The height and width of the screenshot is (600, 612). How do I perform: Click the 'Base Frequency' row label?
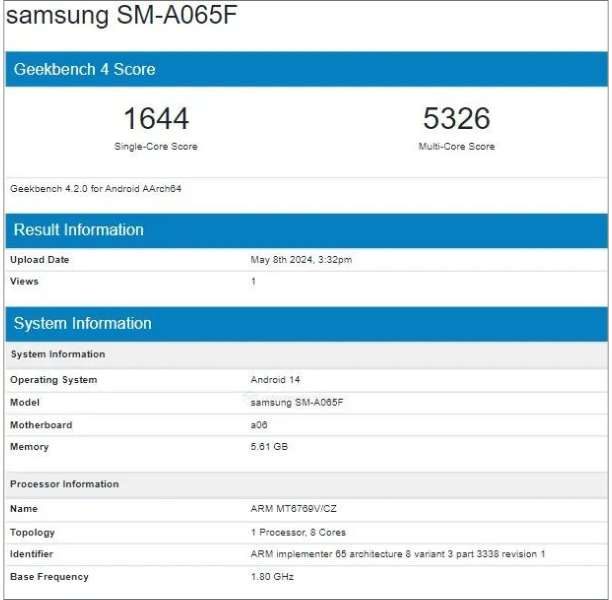tap(49, 577)
